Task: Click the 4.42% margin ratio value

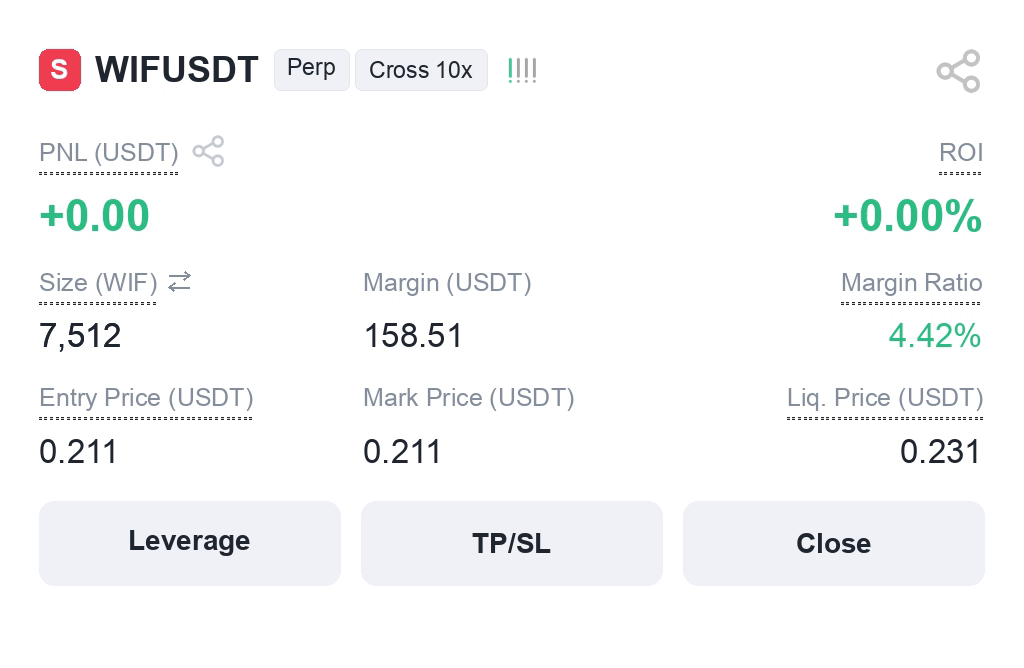Action: pyautogui.click(x=935, y=336)
